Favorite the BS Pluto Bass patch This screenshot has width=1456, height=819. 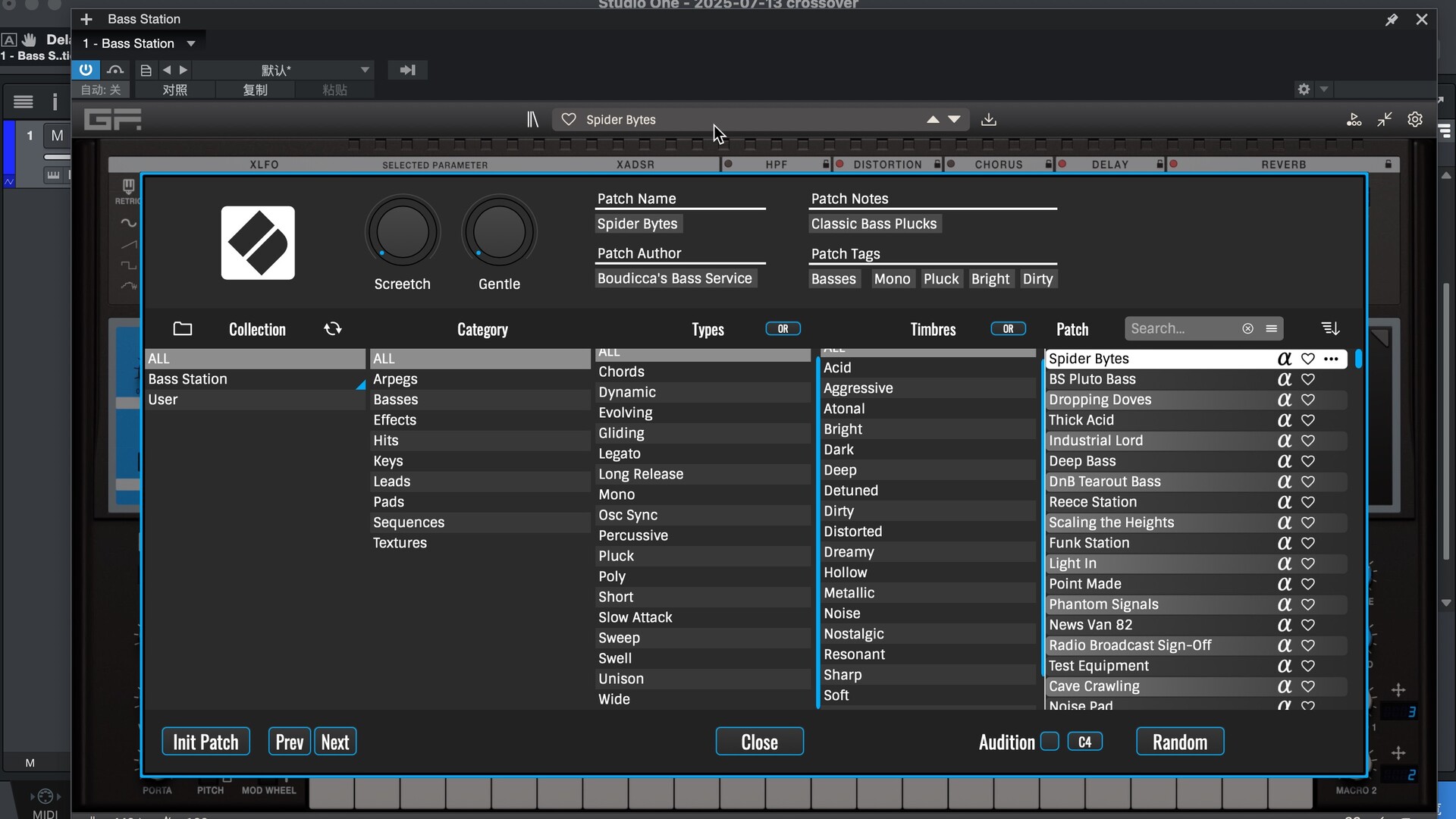[1308, 379]
